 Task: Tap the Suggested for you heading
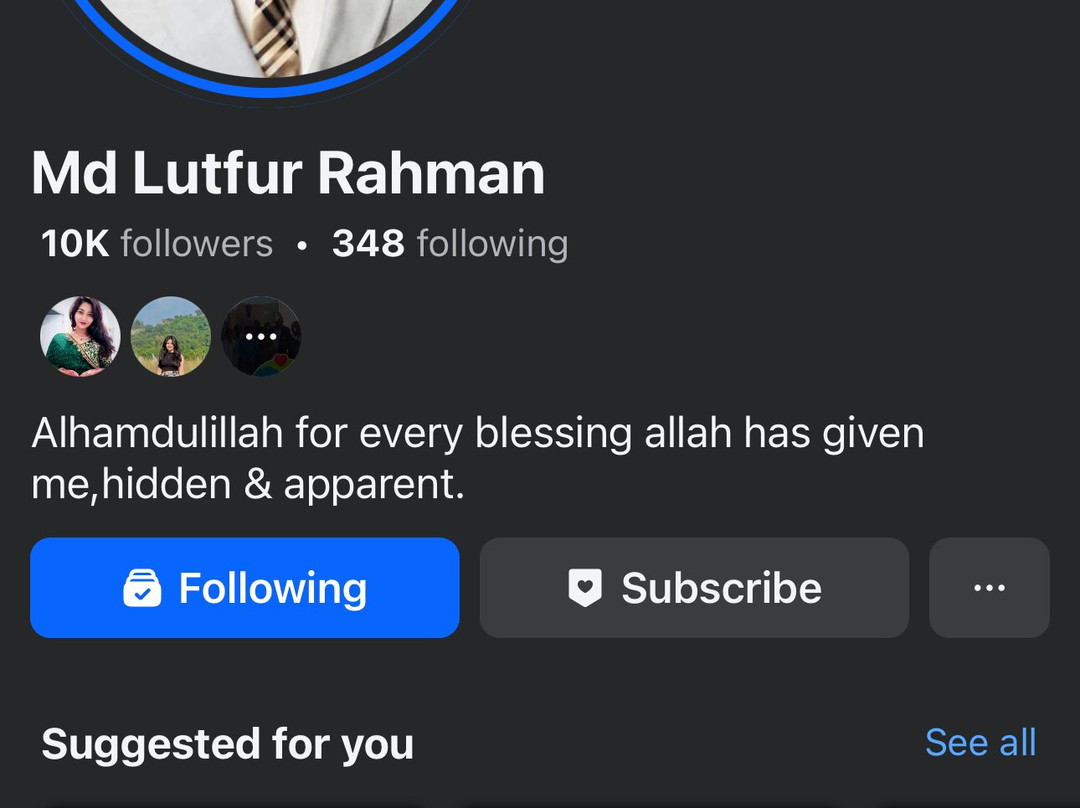pyautogui.click(x=227, y=745)
